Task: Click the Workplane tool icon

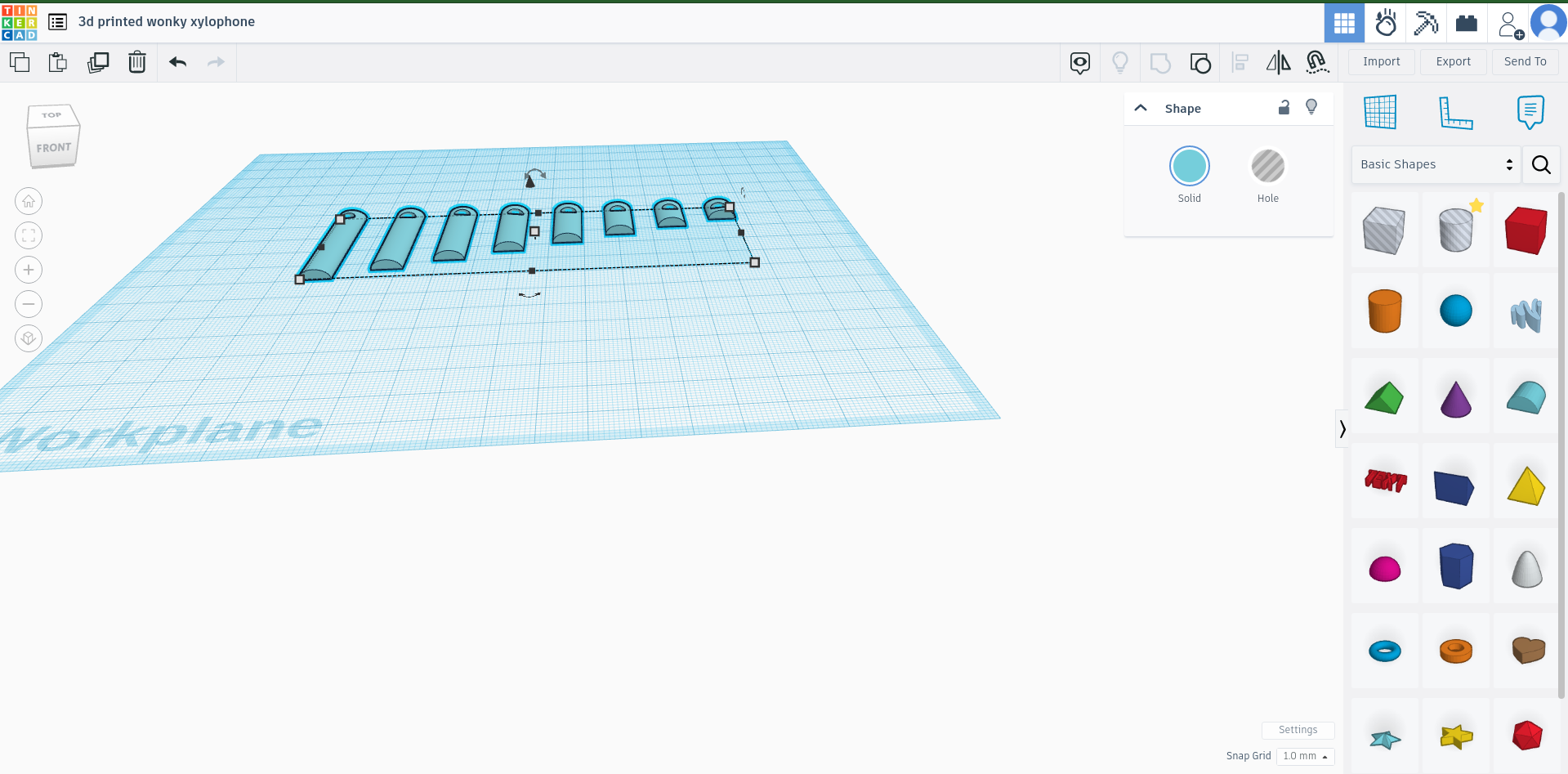Action: click(1382, 112)
